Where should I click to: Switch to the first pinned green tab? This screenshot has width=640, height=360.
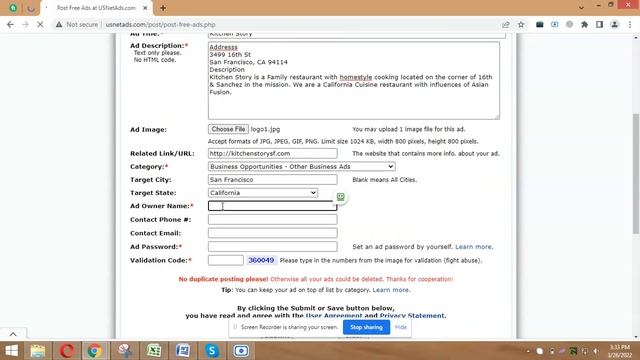13,8
